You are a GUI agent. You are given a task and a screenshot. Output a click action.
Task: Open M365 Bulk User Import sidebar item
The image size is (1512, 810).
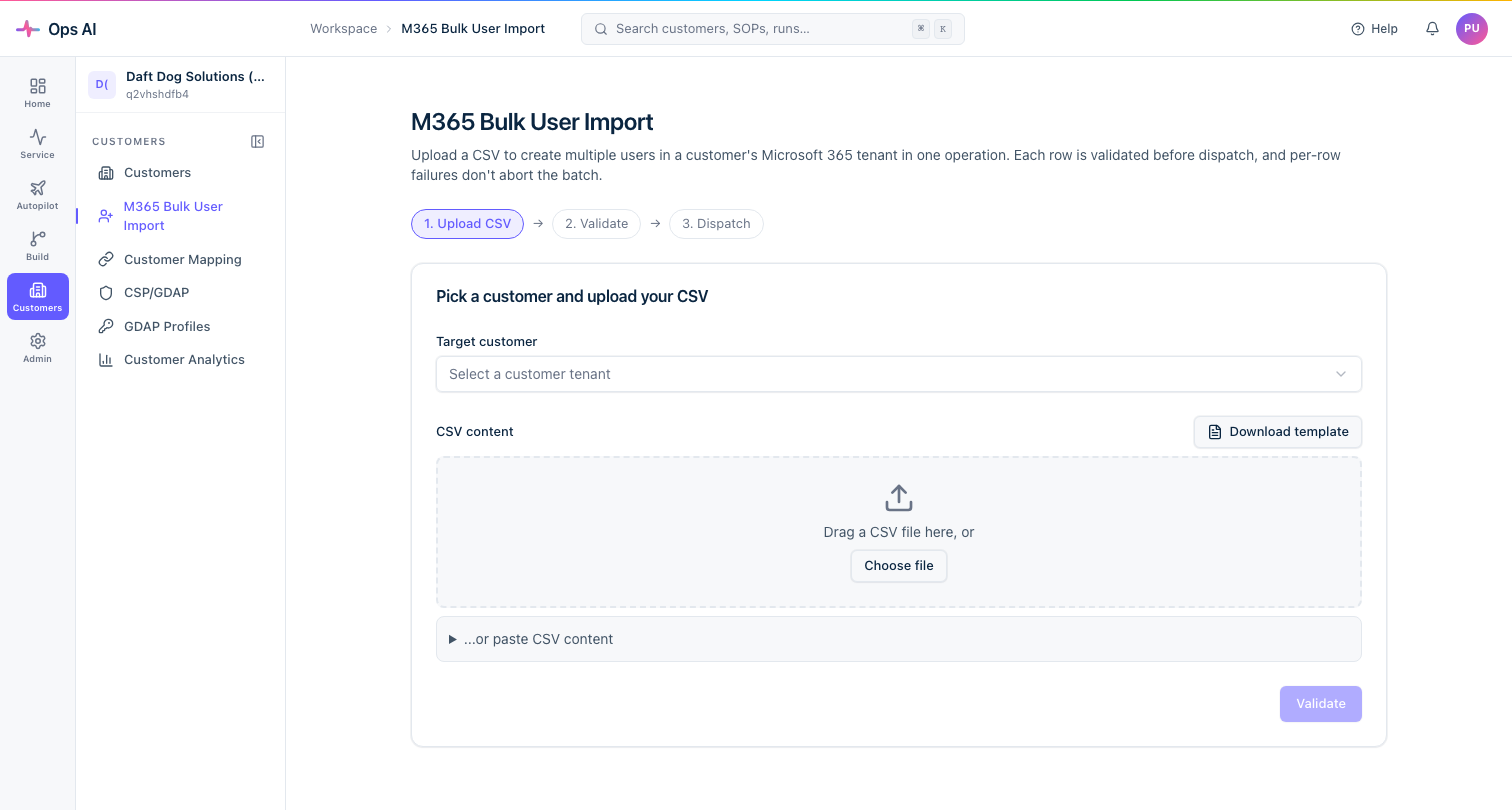click(180, 216)
